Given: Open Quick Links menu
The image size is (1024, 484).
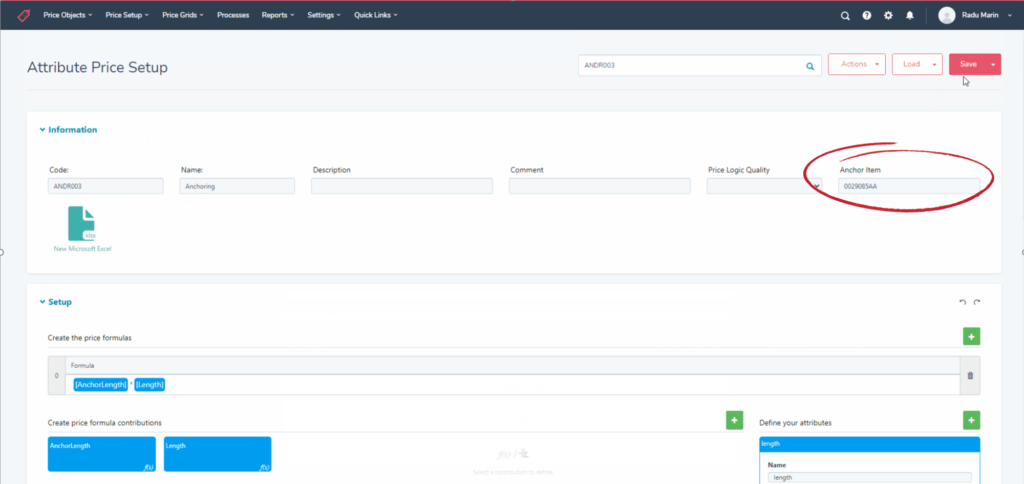Looking at the screenshot, I should [376, 15].
